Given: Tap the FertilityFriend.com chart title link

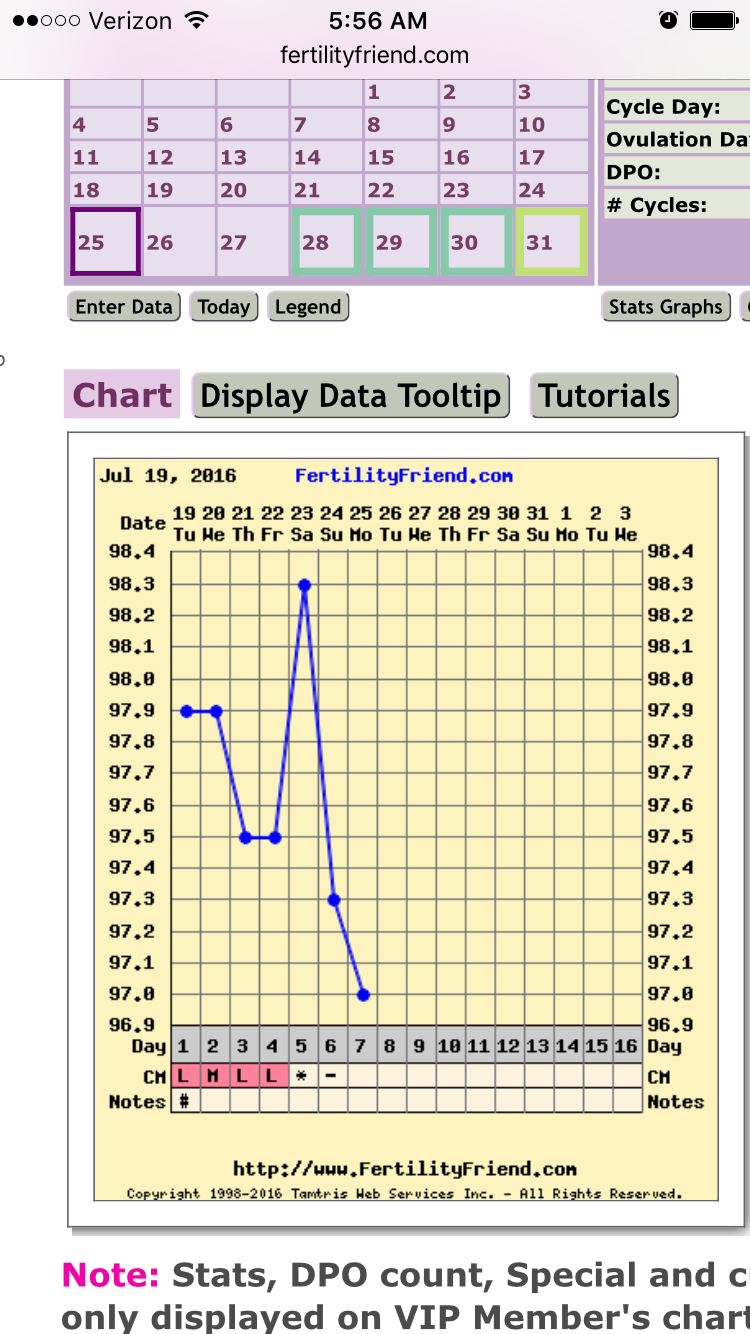Looking at the screenshot, I should coord(404,476).
